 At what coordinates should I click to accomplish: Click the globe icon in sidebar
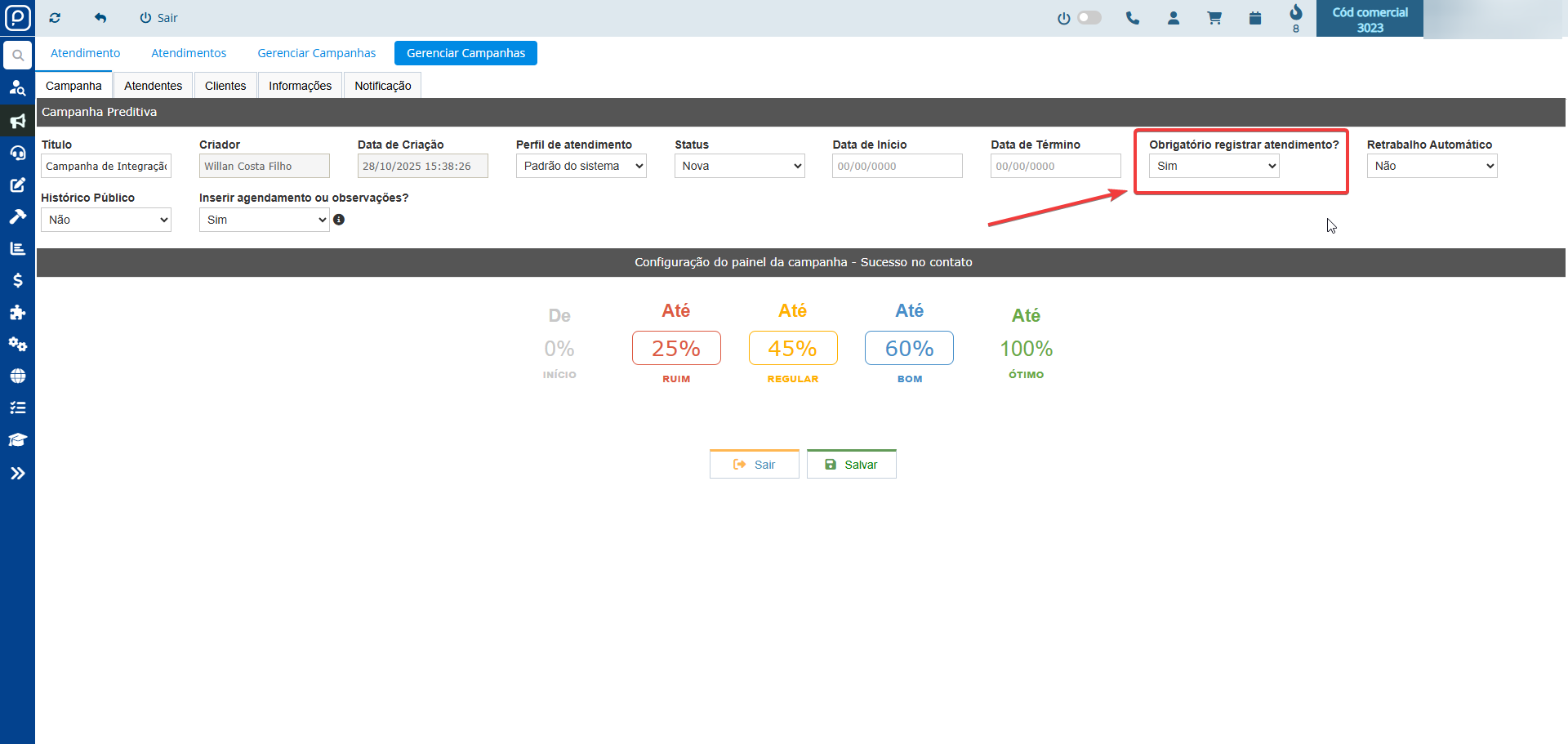click(x=17, y=376)
